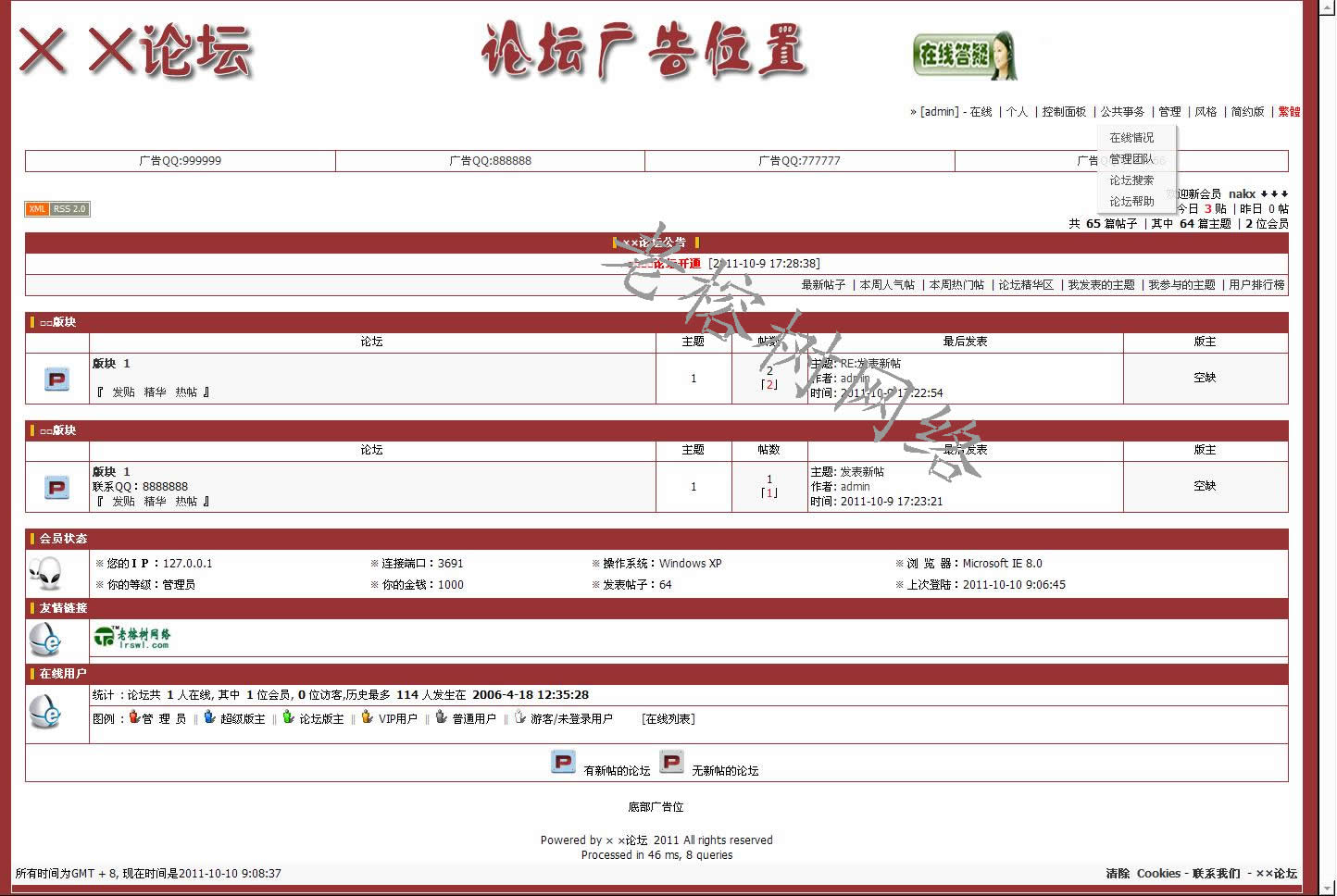Open the 风格 menu
The height and width of the screenshot is (896, 1337).
1206,112
